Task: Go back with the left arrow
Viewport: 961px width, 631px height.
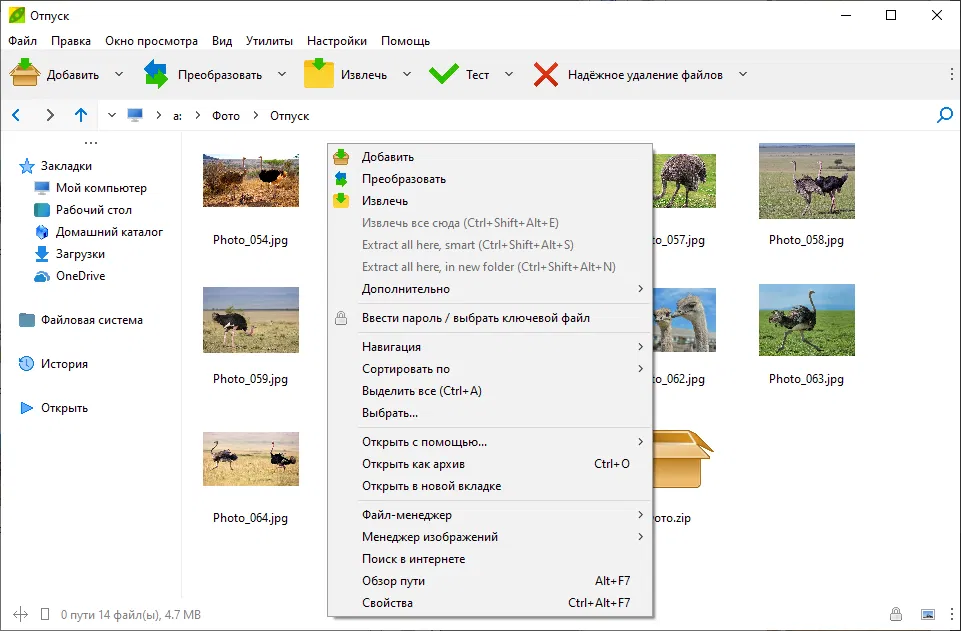Action: pos(17,115)
